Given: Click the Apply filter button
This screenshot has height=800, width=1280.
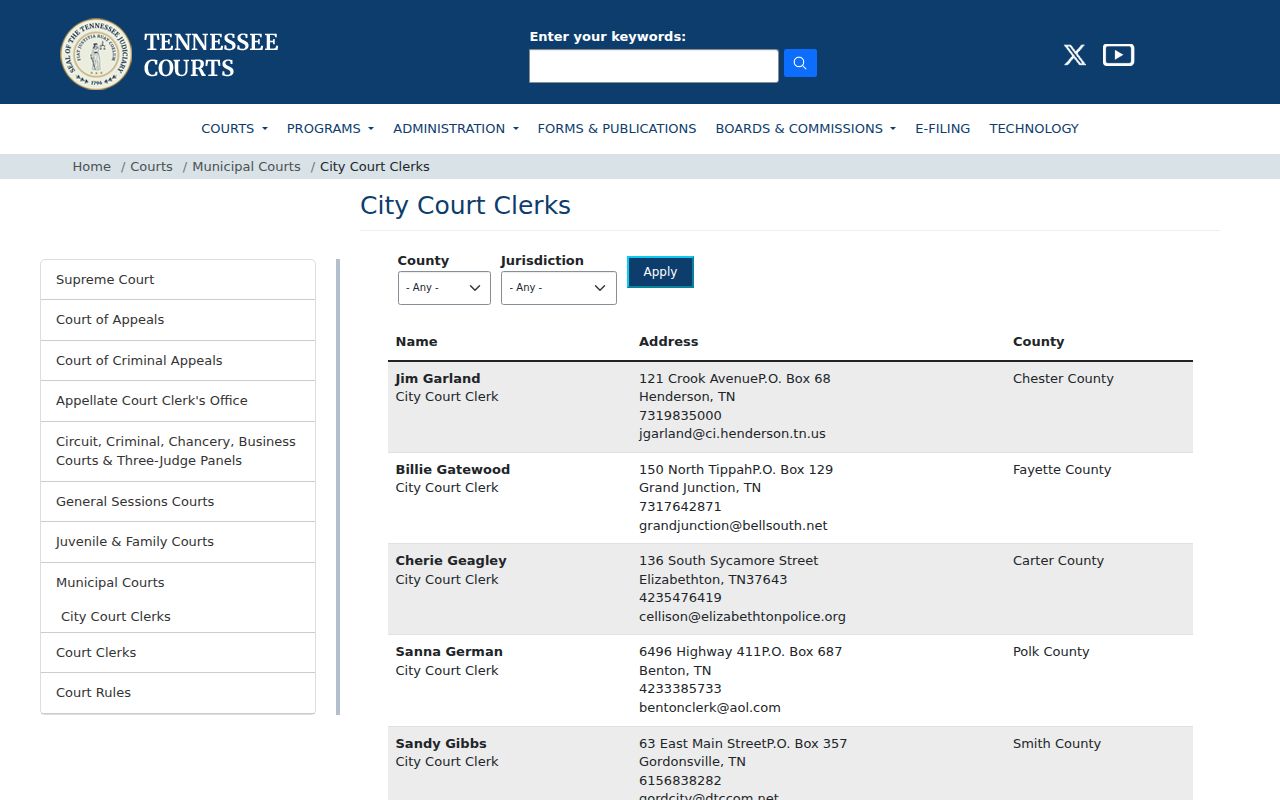Looking at the screenshot, I should point(660,272).
